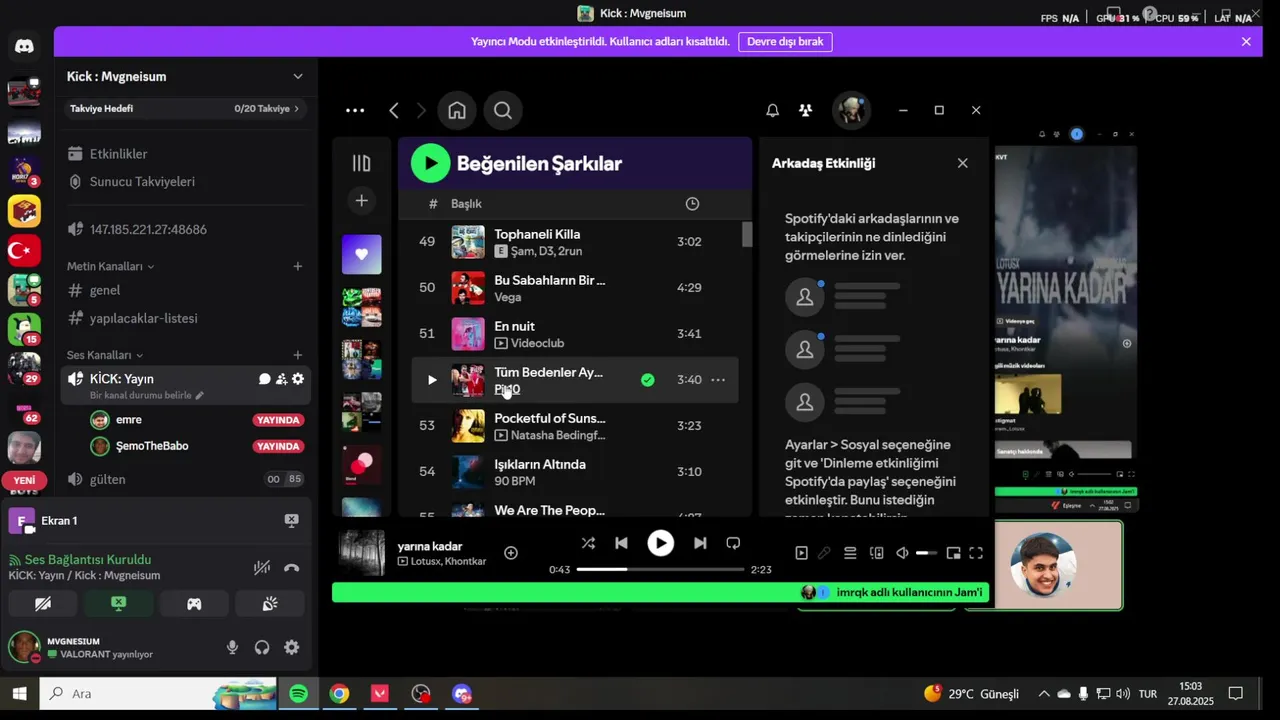Toggle repeat in Spotify player
Image resolution: width=1280 pixels, height=720 pixels.
pyautogui.click(x=733, y=543)
